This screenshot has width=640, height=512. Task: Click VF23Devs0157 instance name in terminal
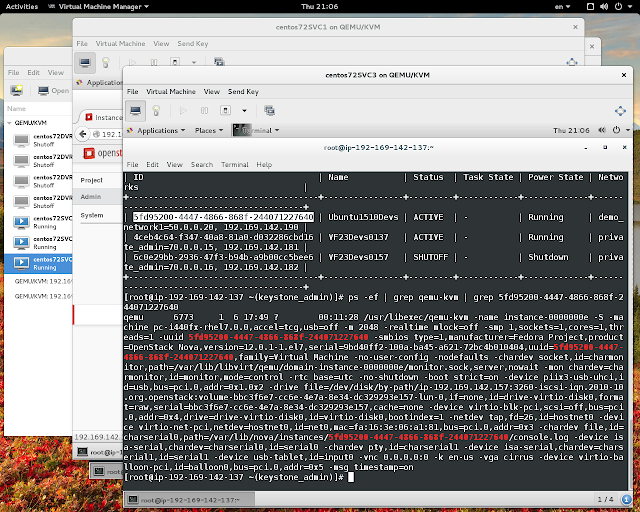click(358, 257)
